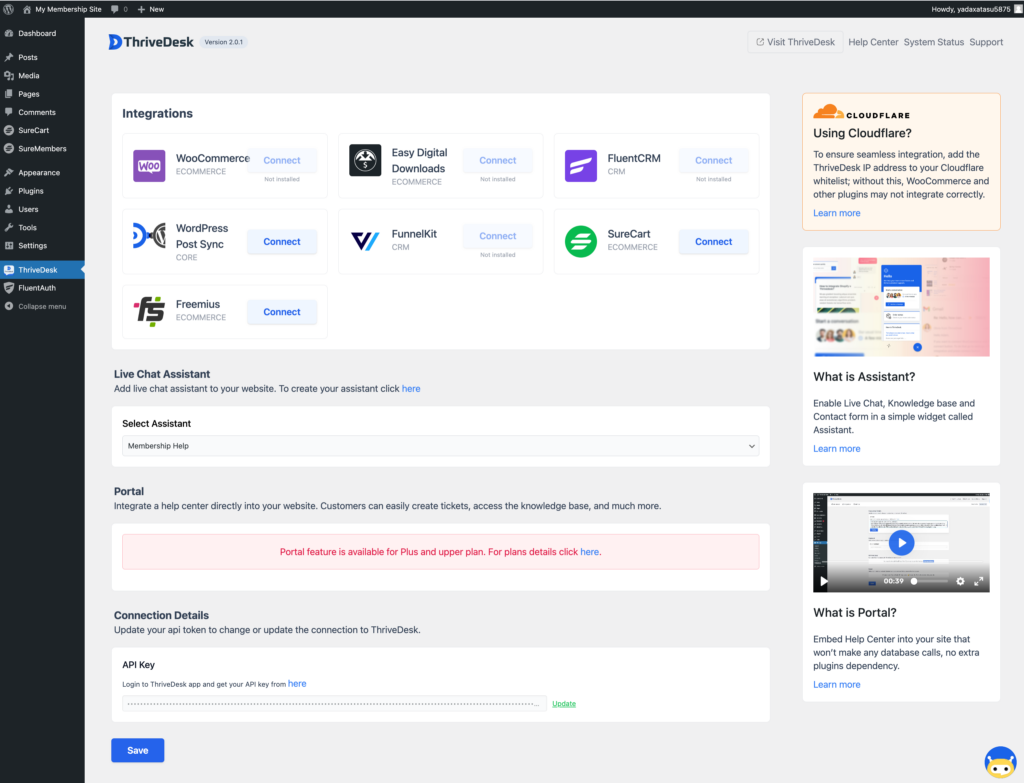Connect the WooCommerce integration
The width and height of the screenshot is (1024, 783).
[x=282, y=160]
